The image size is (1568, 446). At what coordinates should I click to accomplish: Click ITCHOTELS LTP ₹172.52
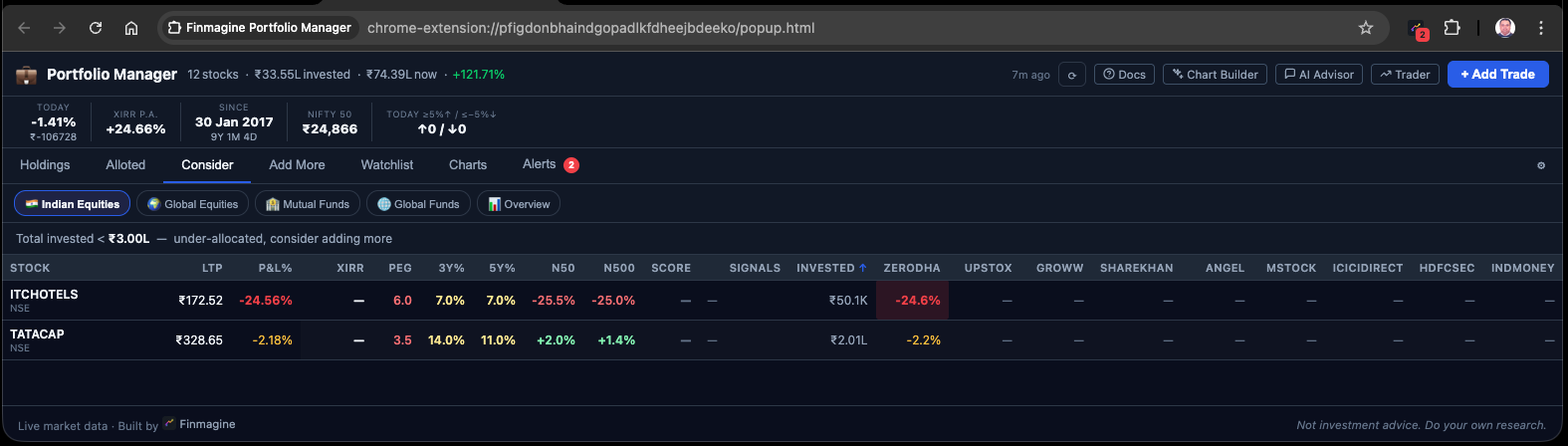[200, 301]
